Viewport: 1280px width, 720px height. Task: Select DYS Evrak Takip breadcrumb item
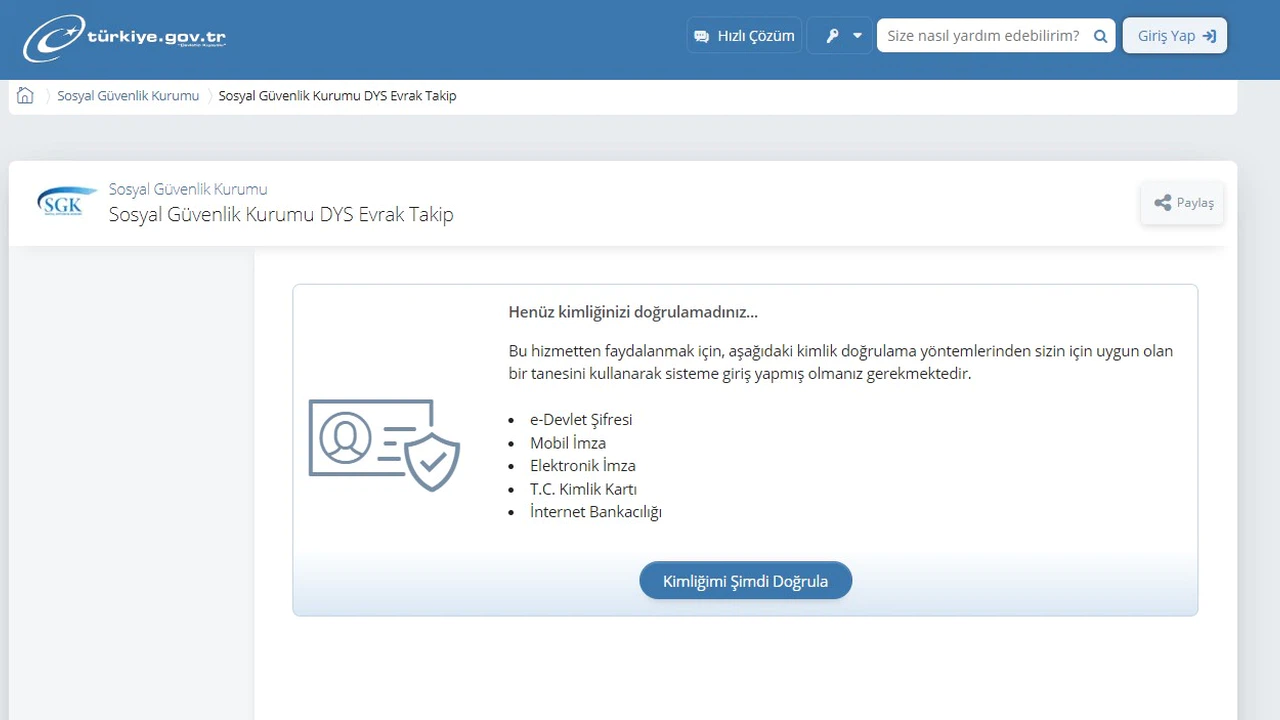click(x=337, y=96)
